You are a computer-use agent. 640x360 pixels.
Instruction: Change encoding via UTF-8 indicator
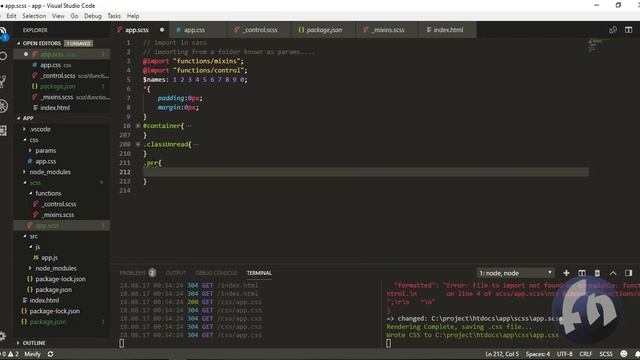click(x=564, y=354)
